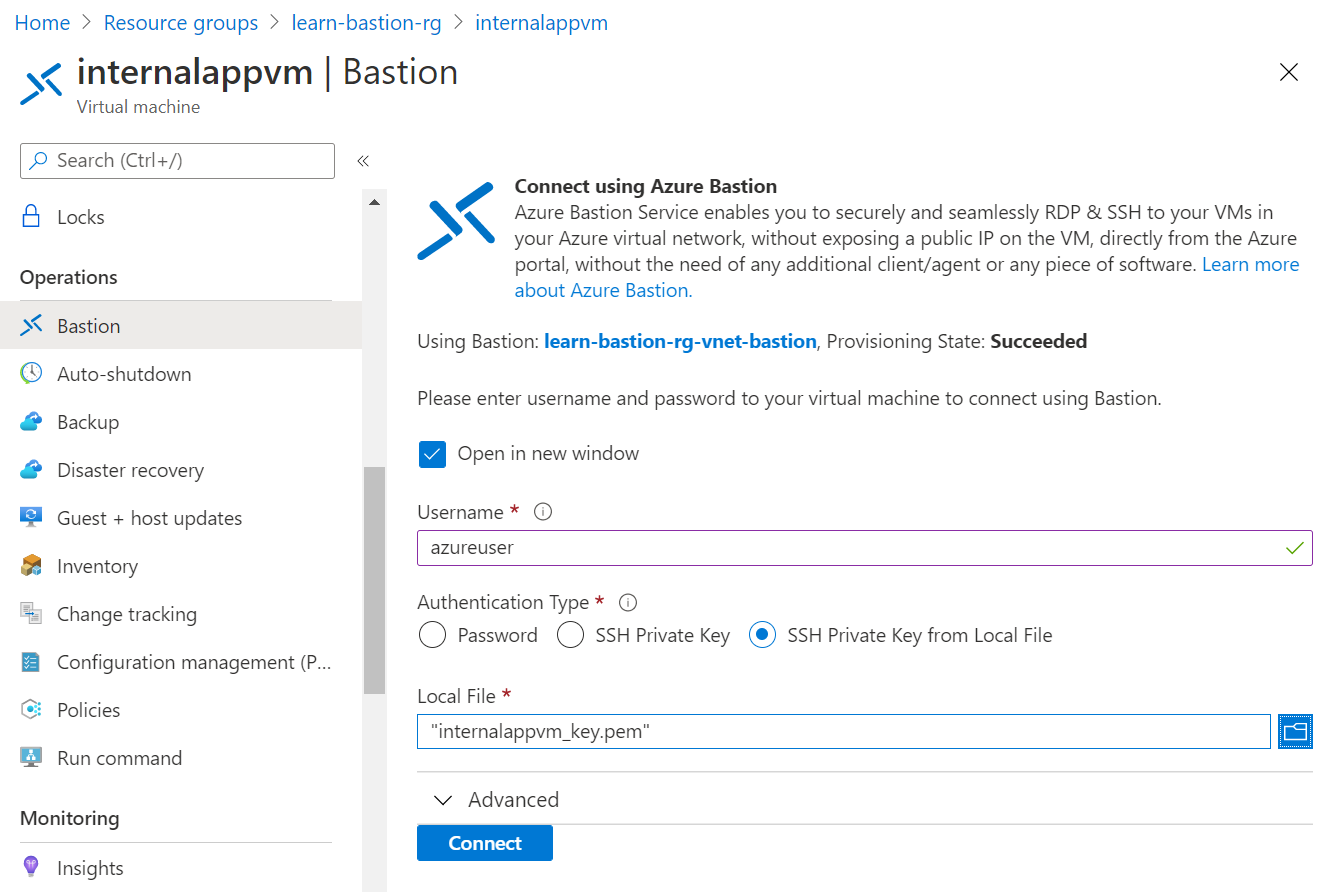The width and height of the screenshot is (1322, 892).
Task: Click the Bastion icon in sidebar
Action: [31, 326]
